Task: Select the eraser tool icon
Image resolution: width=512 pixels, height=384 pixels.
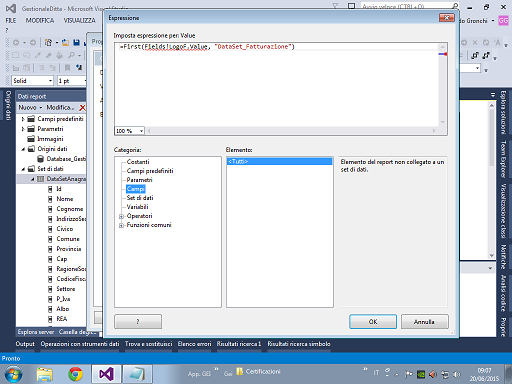Action: pyautogui.click(x=49, y=55)
